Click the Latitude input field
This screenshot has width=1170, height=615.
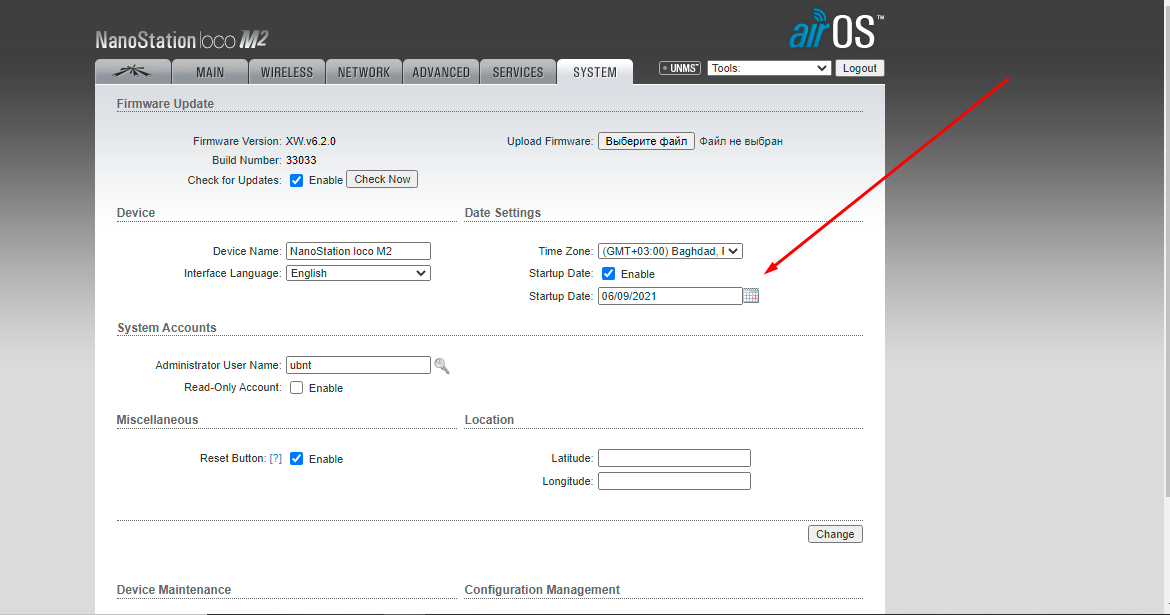pos(674,458)
